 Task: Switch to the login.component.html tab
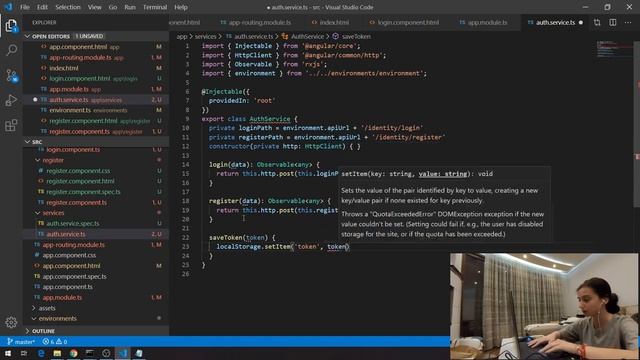click(x=404, y=22)
